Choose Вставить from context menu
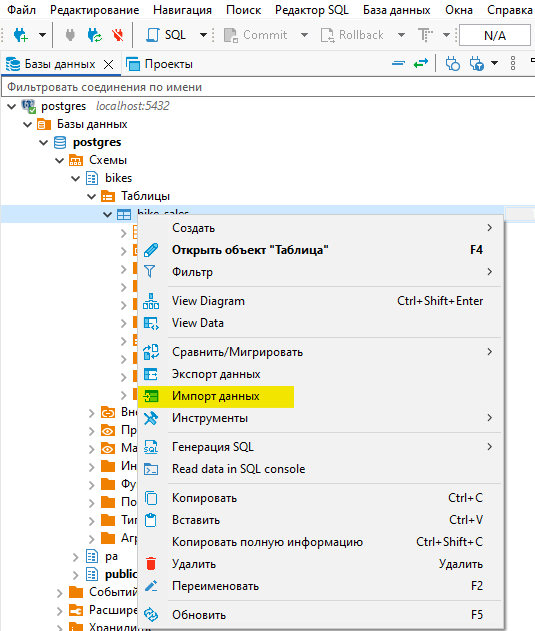Screen dimensions: 535x631 [320, 520]
